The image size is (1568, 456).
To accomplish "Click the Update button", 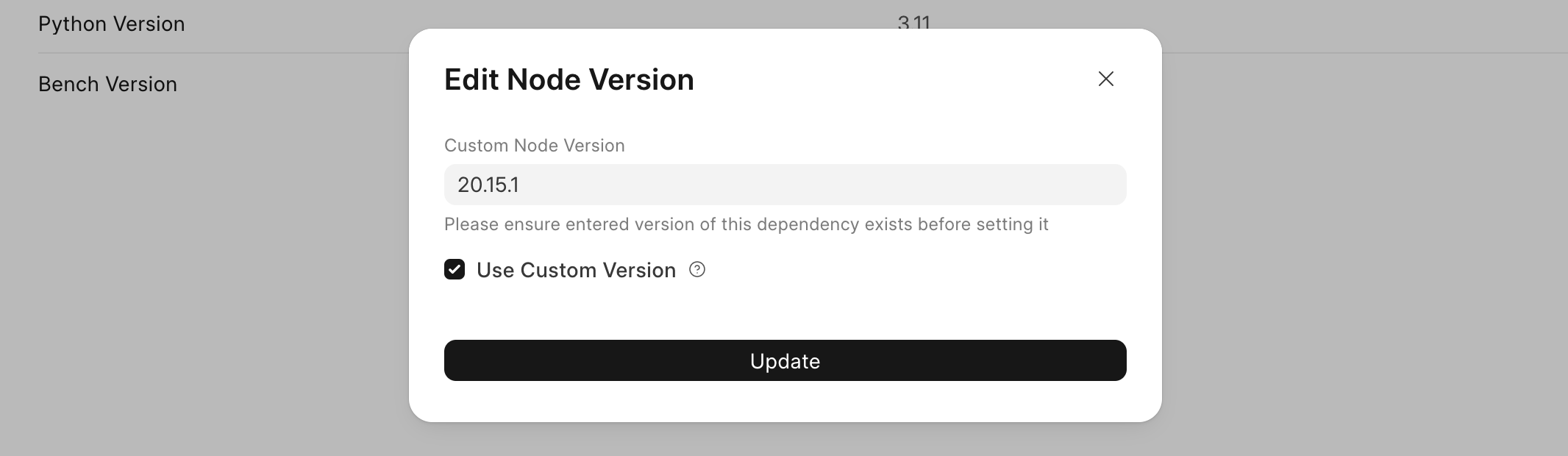I will (x=785, y=360).
